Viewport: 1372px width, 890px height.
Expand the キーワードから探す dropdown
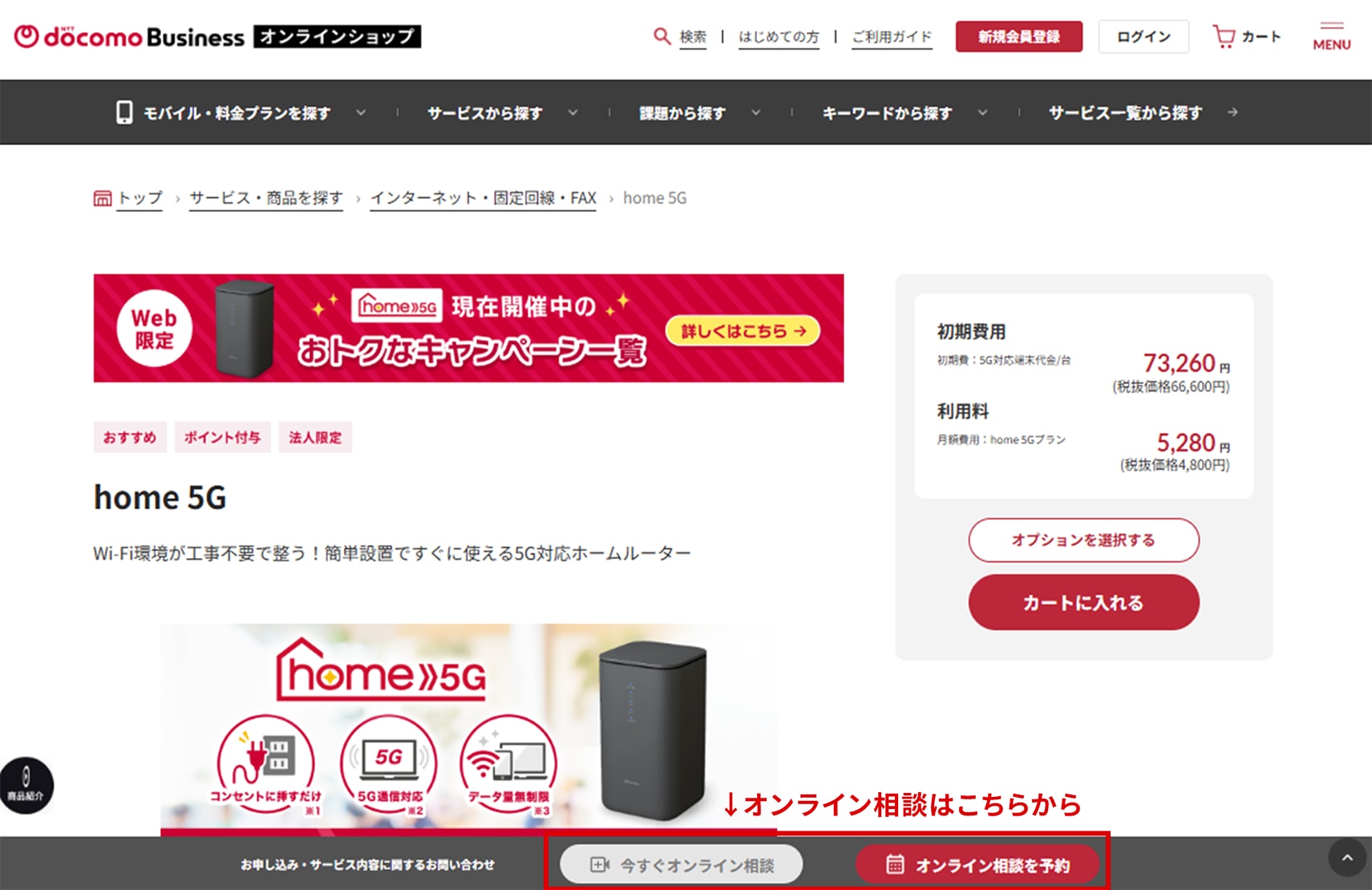pos(982,112)
